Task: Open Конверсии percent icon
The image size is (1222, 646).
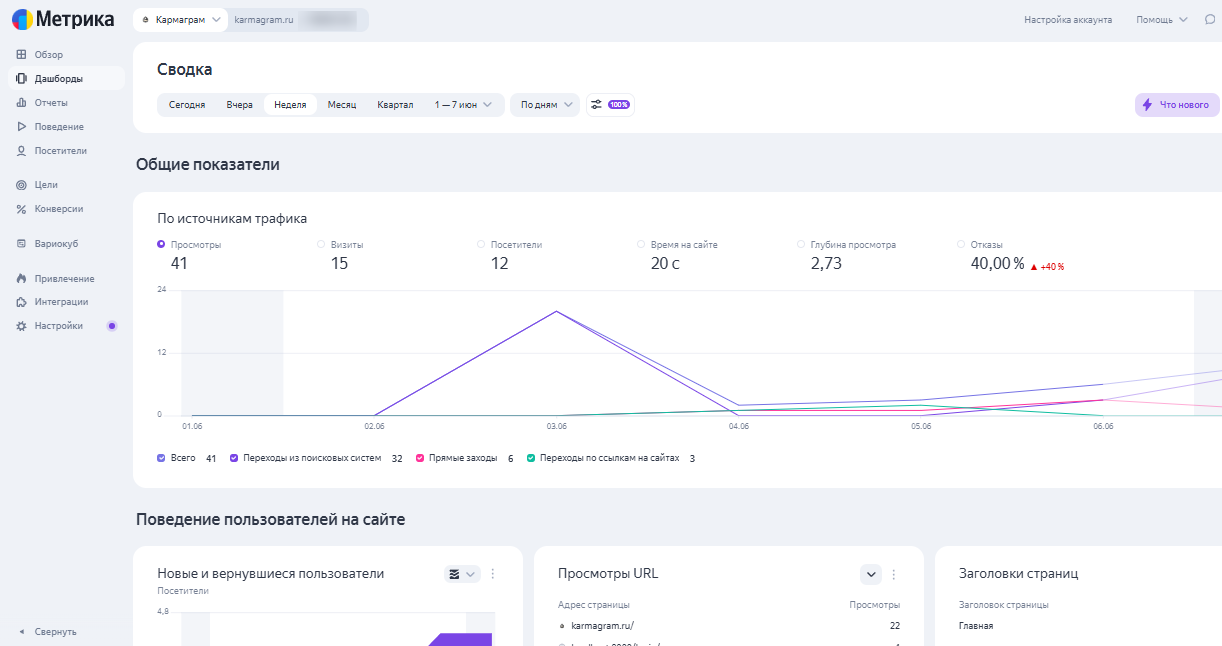Action: pos(22,209)
